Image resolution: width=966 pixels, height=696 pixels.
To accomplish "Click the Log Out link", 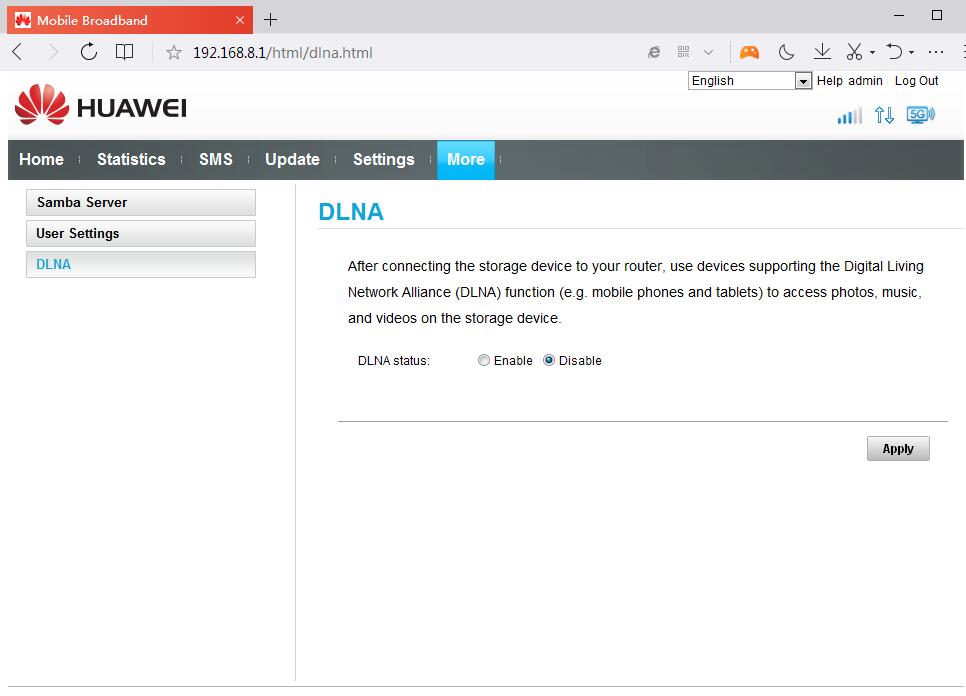I will [916, 81].
